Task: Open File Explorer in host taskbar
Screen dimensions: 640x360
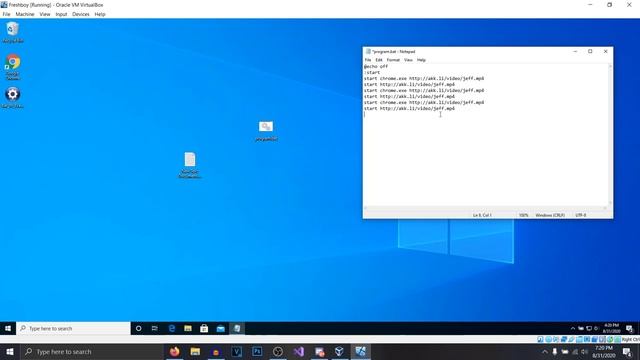Action: [x=196, y=351]
